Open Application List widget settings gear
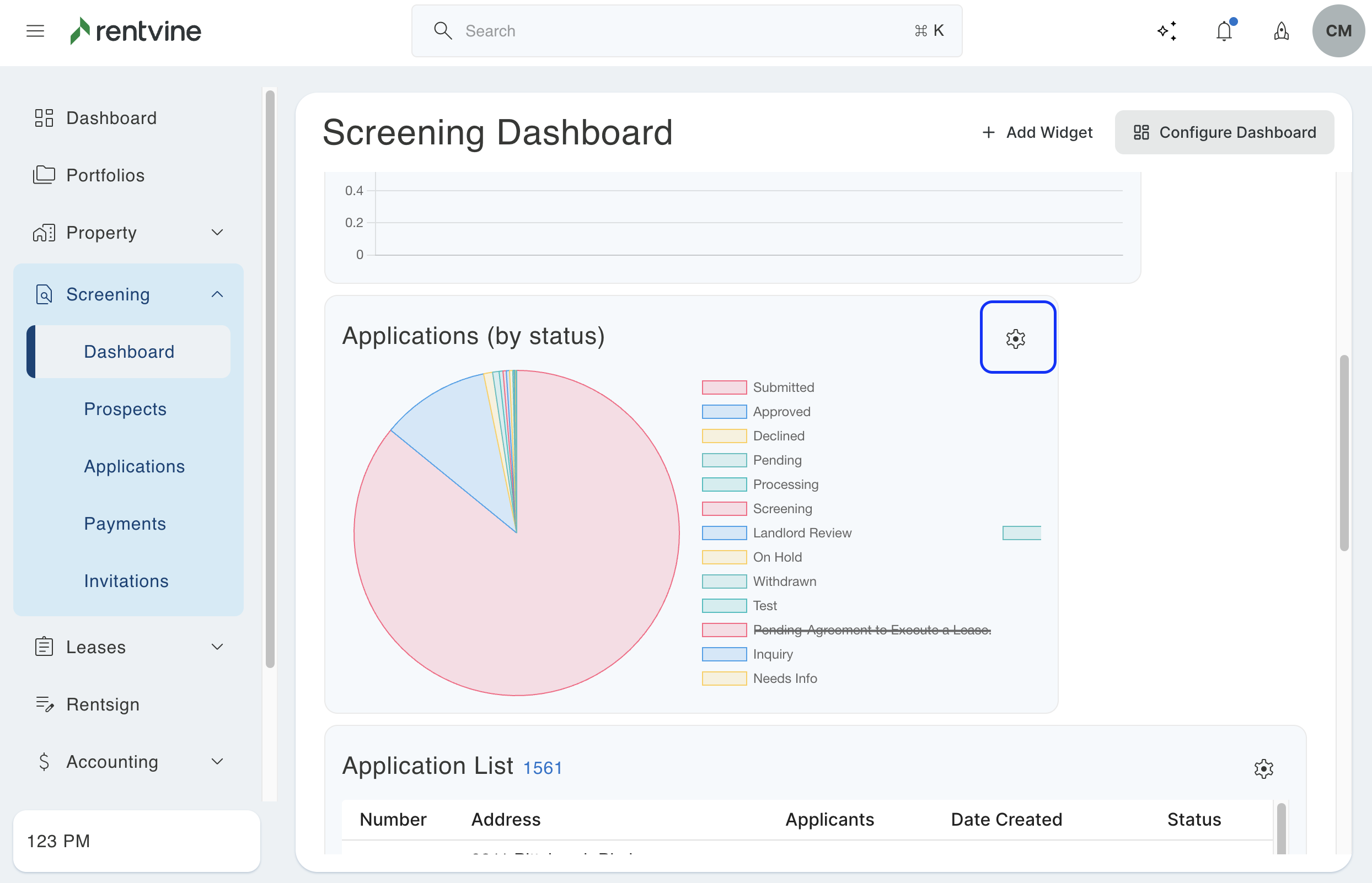The width and height of the screenshot is (1372, 883). 1263,768
